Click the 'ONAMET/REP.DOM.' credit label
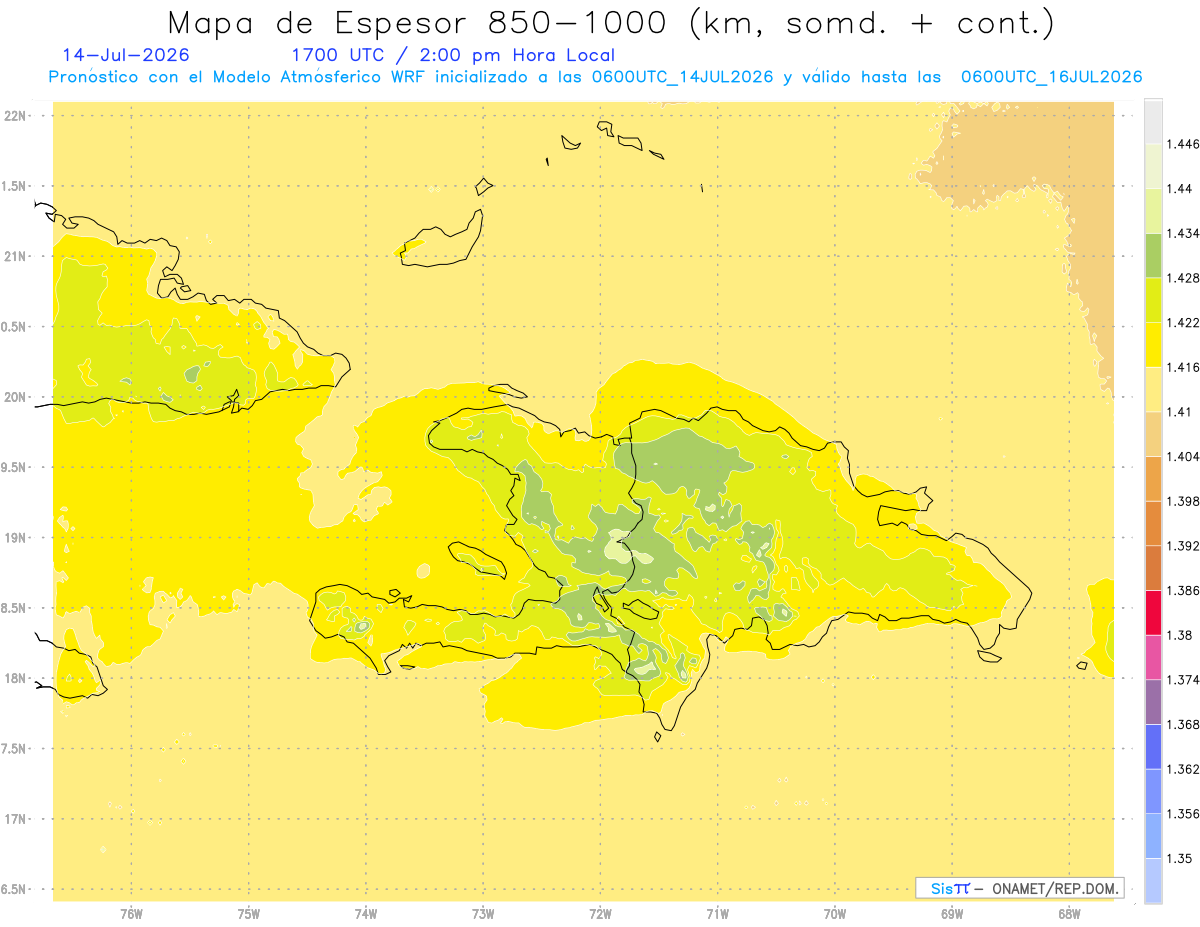 pos(1055,888)
